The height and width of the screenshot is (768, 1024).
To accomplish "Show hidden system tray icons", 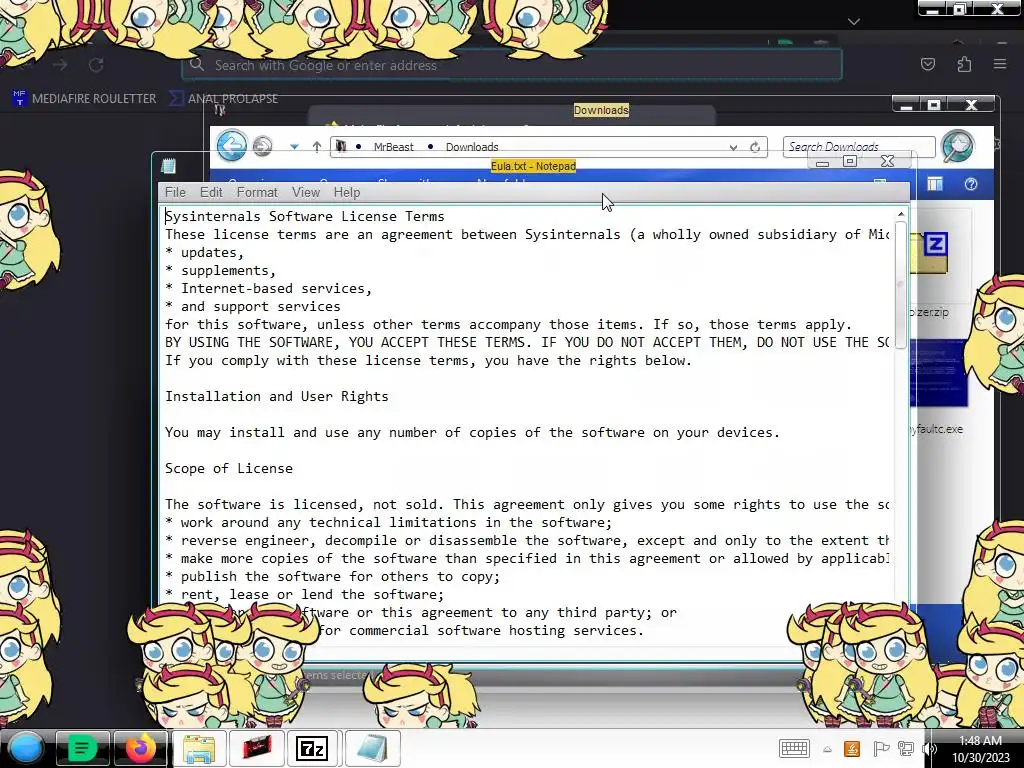I will coord(827,750).
